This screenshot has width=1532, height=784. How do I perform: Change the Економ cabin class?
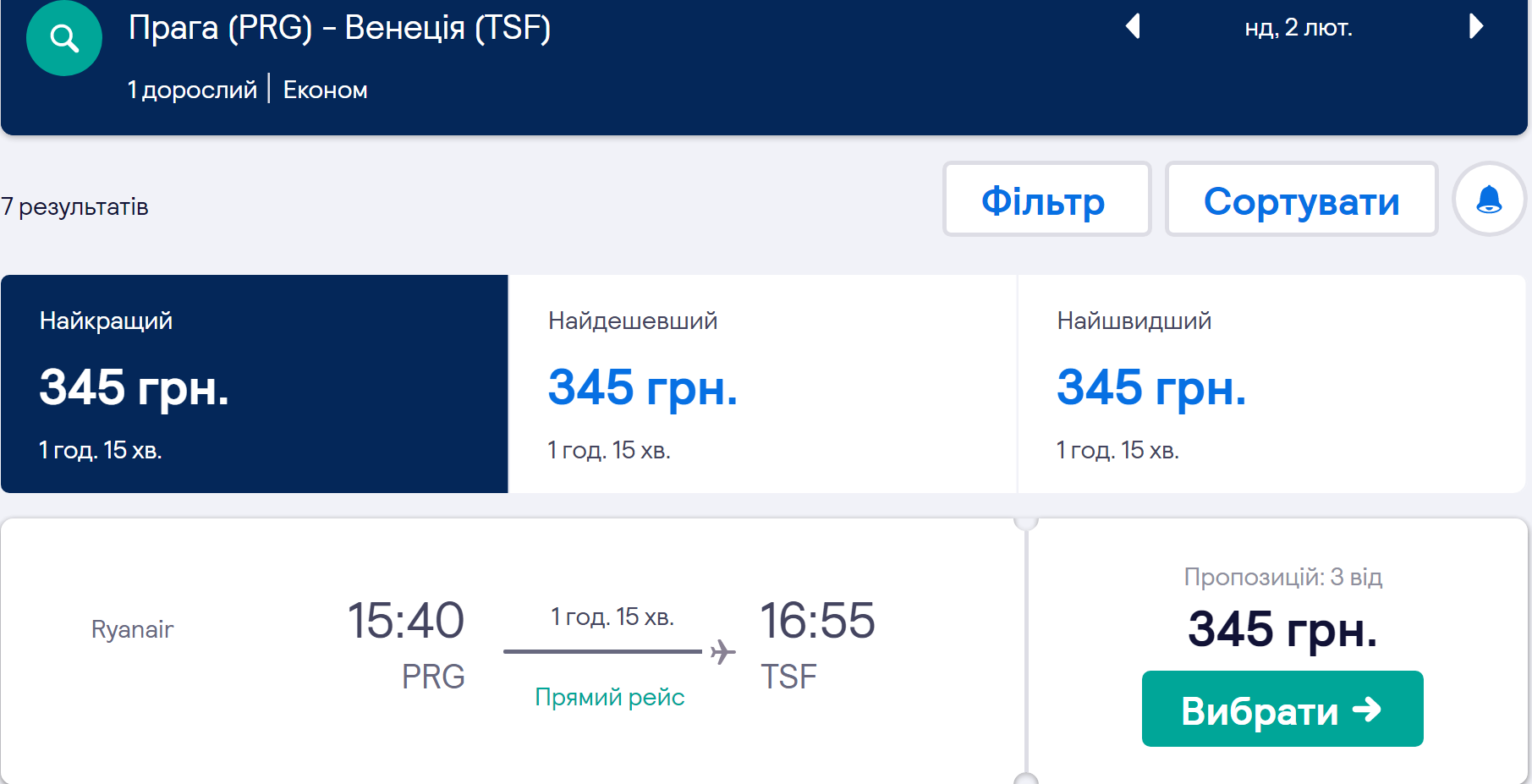coord(325,90)
